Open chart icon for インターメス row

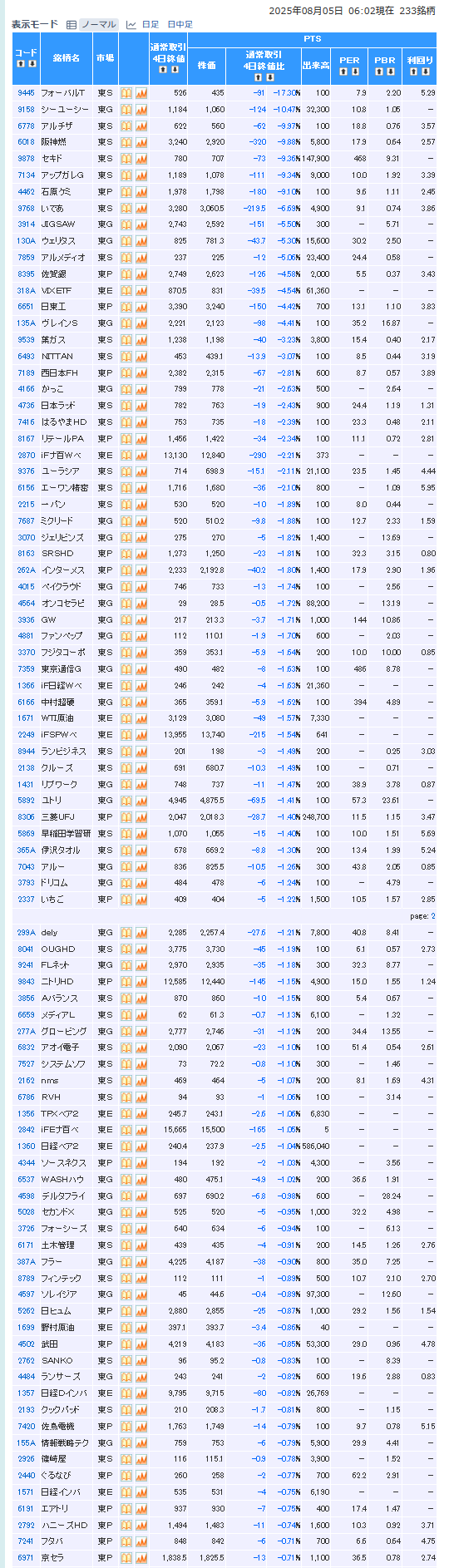click(141, 570)
